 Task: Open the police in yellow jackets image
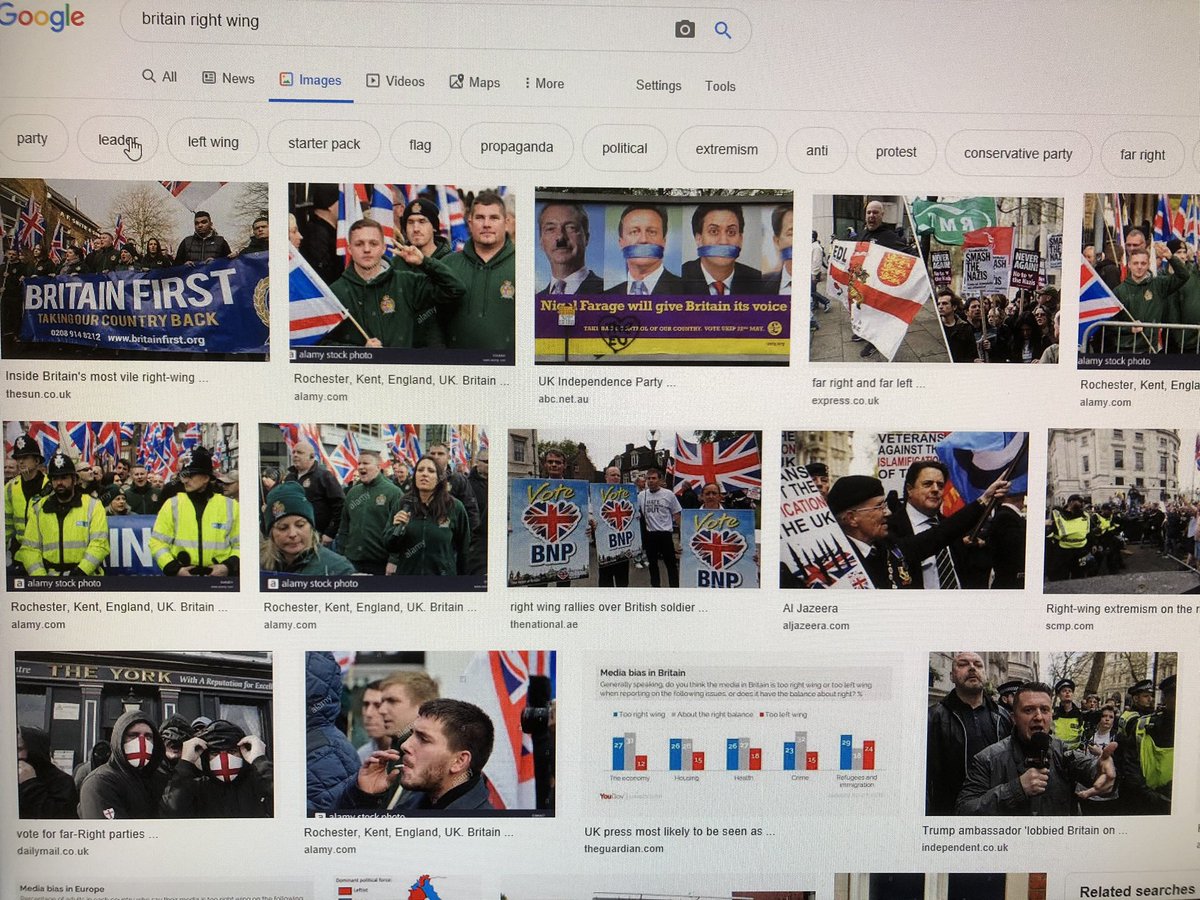pos(121,508)
